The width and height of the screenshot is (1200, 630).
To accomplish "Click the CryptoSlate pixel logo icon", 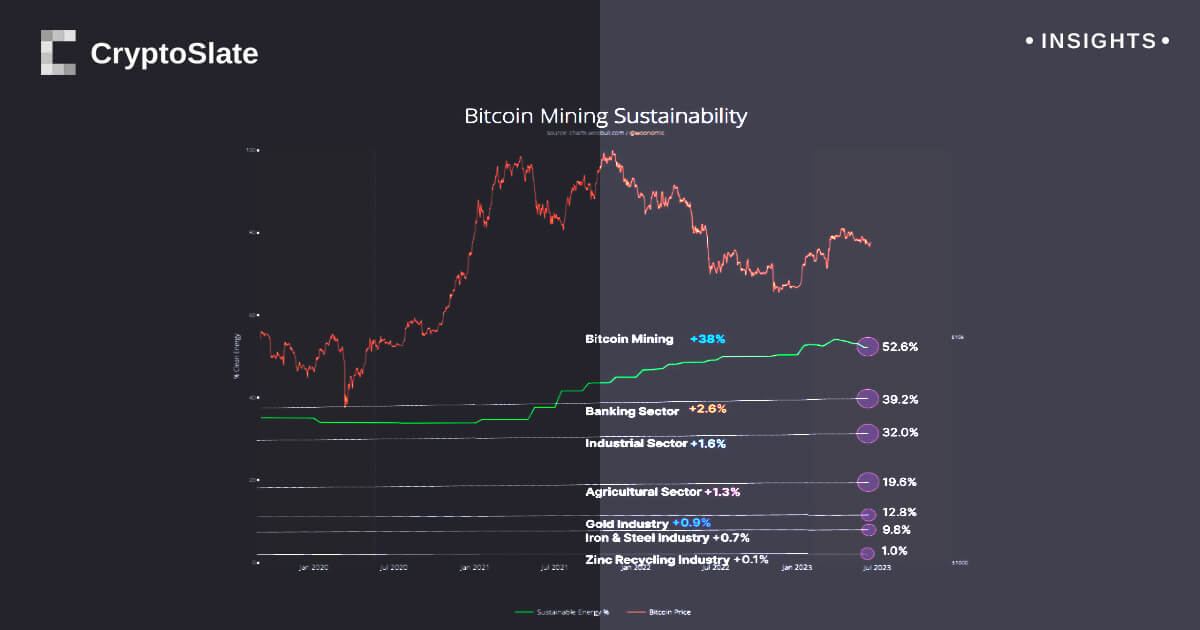I will coord(58,52).
